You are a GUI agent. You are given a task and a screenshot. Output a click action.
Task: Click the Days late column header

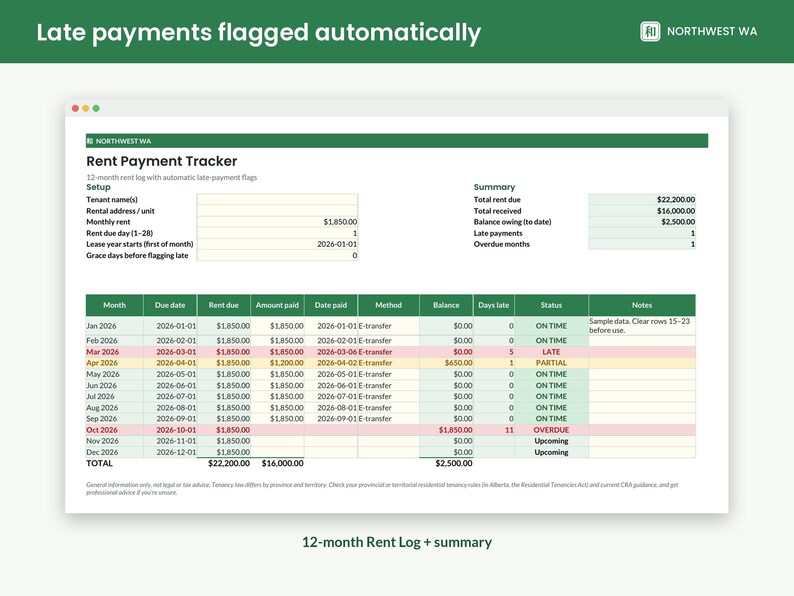[x=494, y=305]
